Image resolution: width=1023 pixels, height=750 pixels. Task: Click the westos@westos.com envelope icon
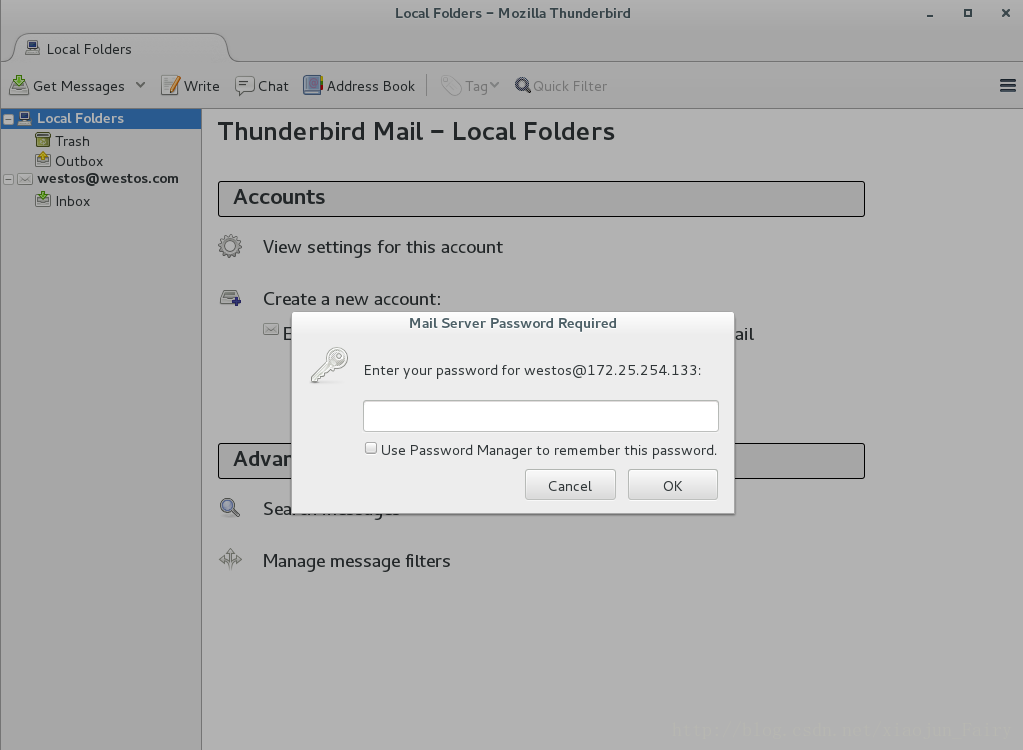click(x=25, y=179)
